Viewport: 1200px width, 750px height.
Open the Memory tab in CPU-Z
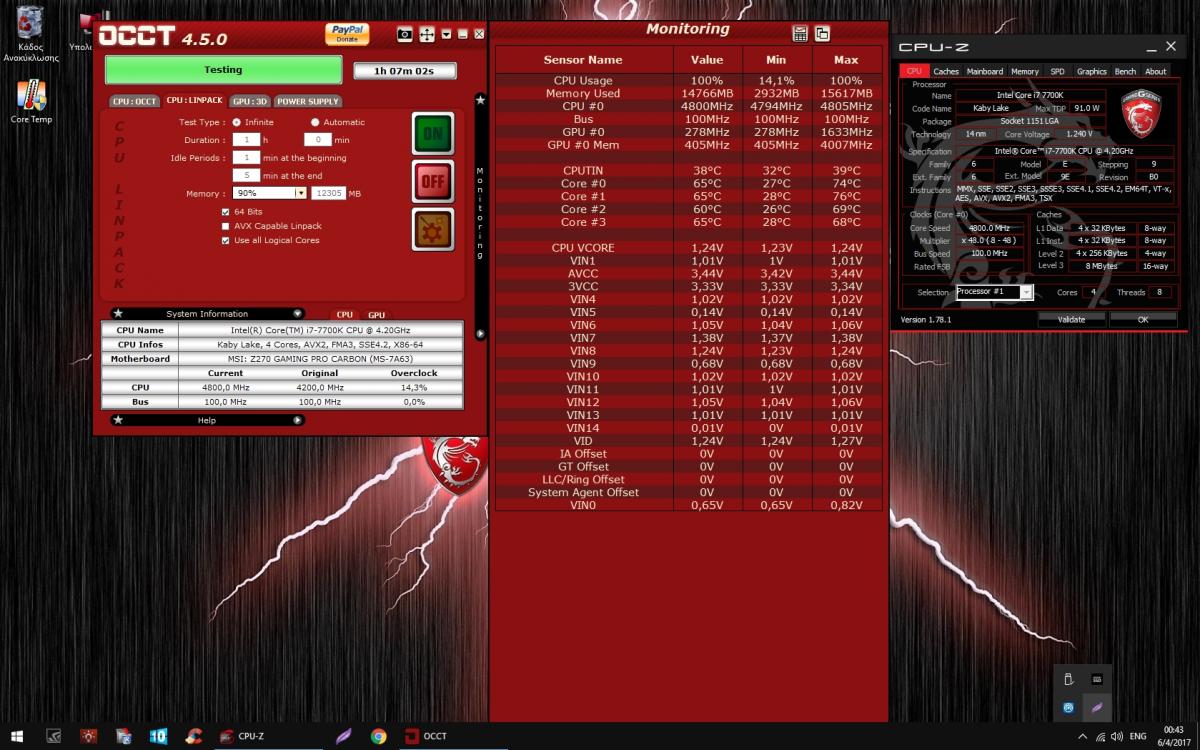1025,71
